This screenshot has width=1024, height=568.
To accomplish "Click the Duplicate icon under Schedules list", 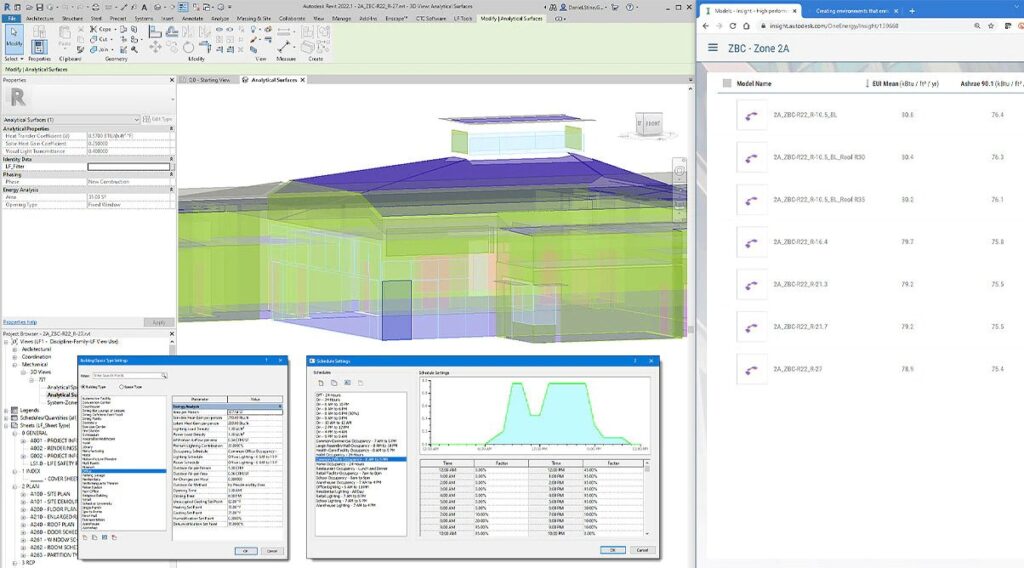I will pos(334,383).
